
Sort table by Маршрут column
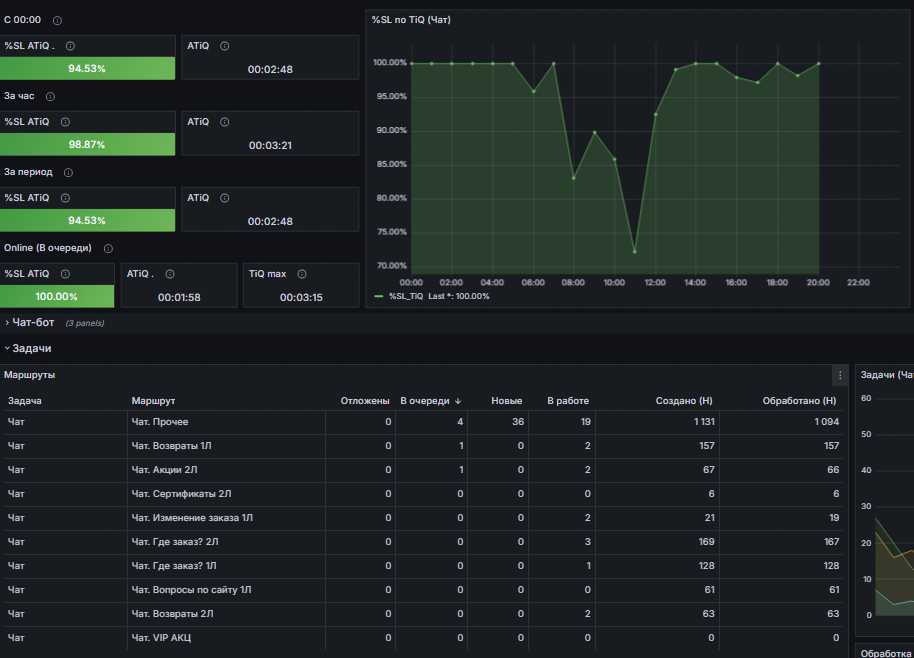pyautogui.click(x=153, y=401)
